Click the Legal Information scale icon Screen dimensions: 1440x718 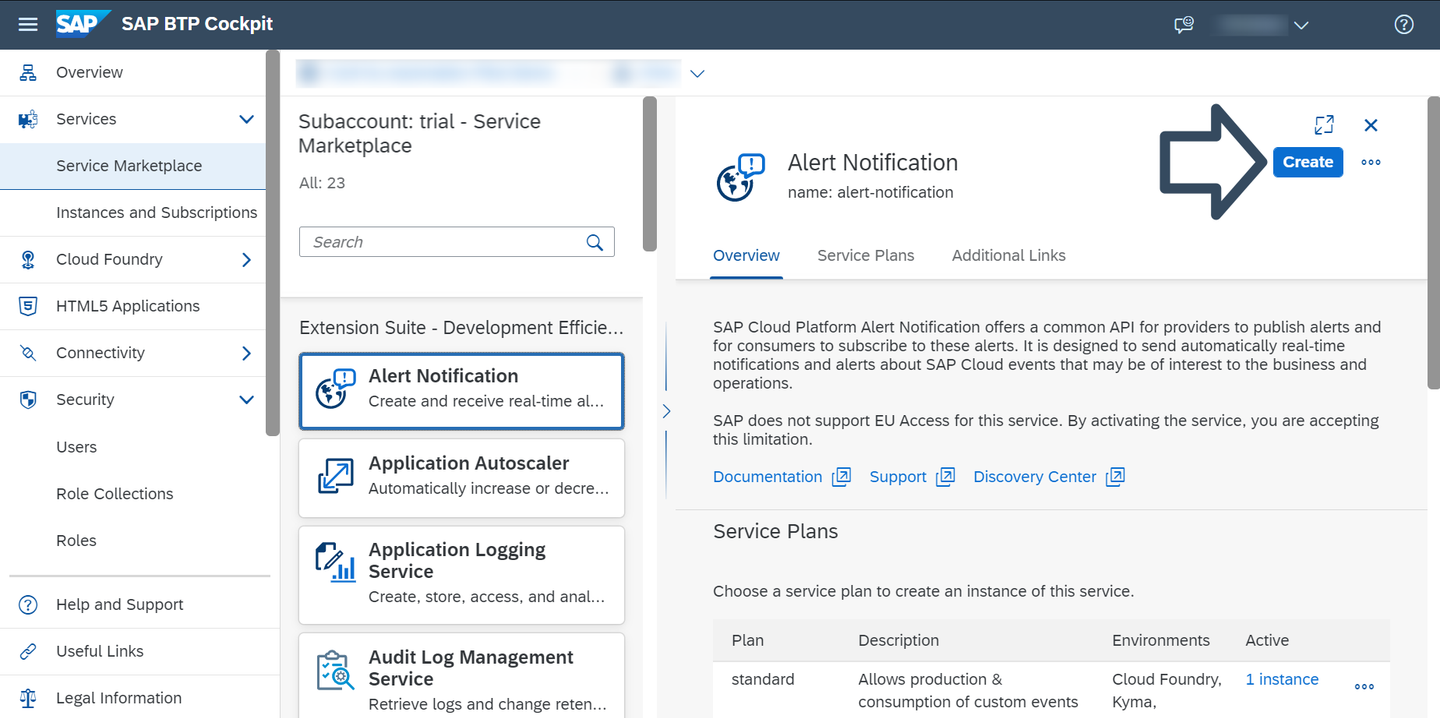pos(28,698)
